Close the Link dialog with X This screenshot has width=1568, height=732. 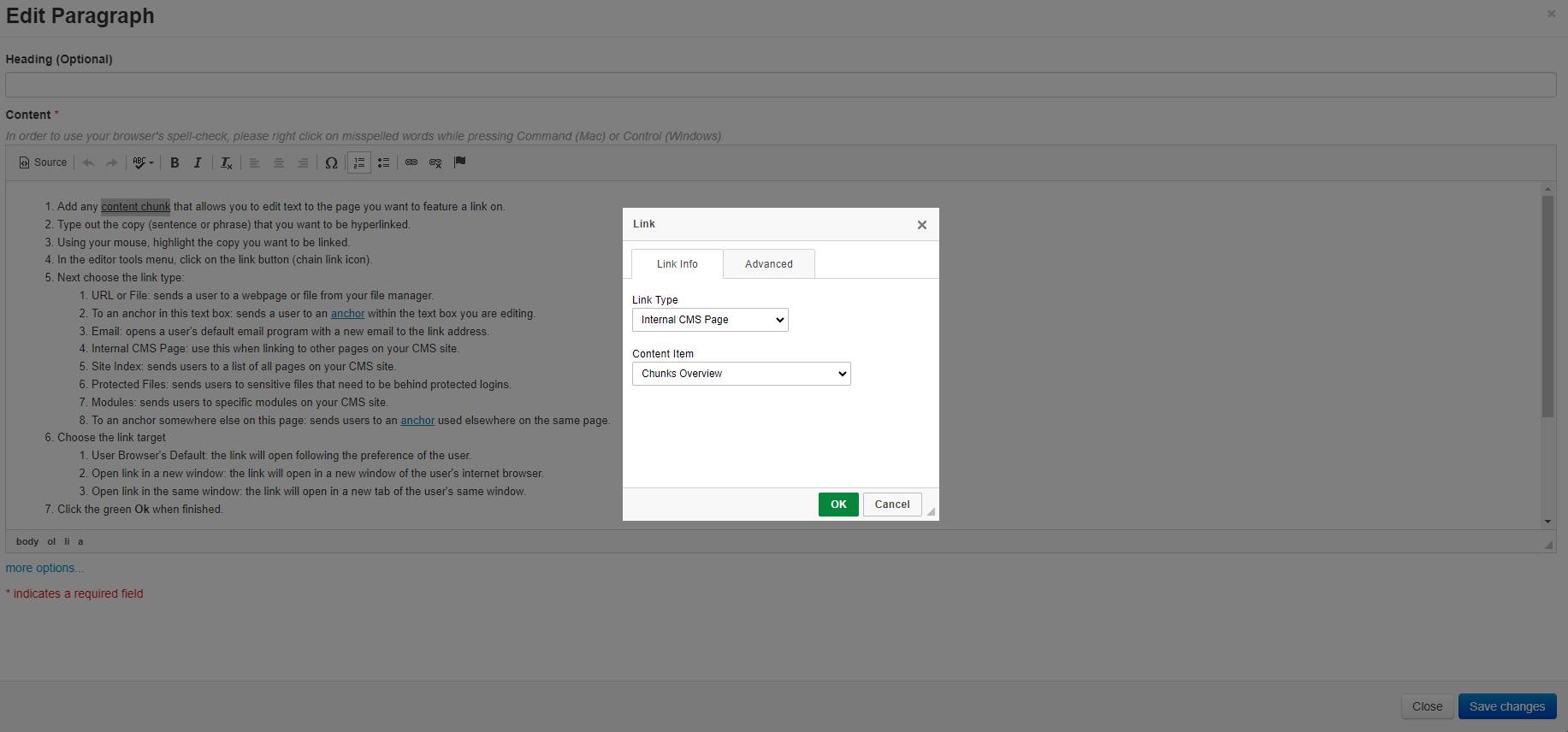tap(921, 225)
